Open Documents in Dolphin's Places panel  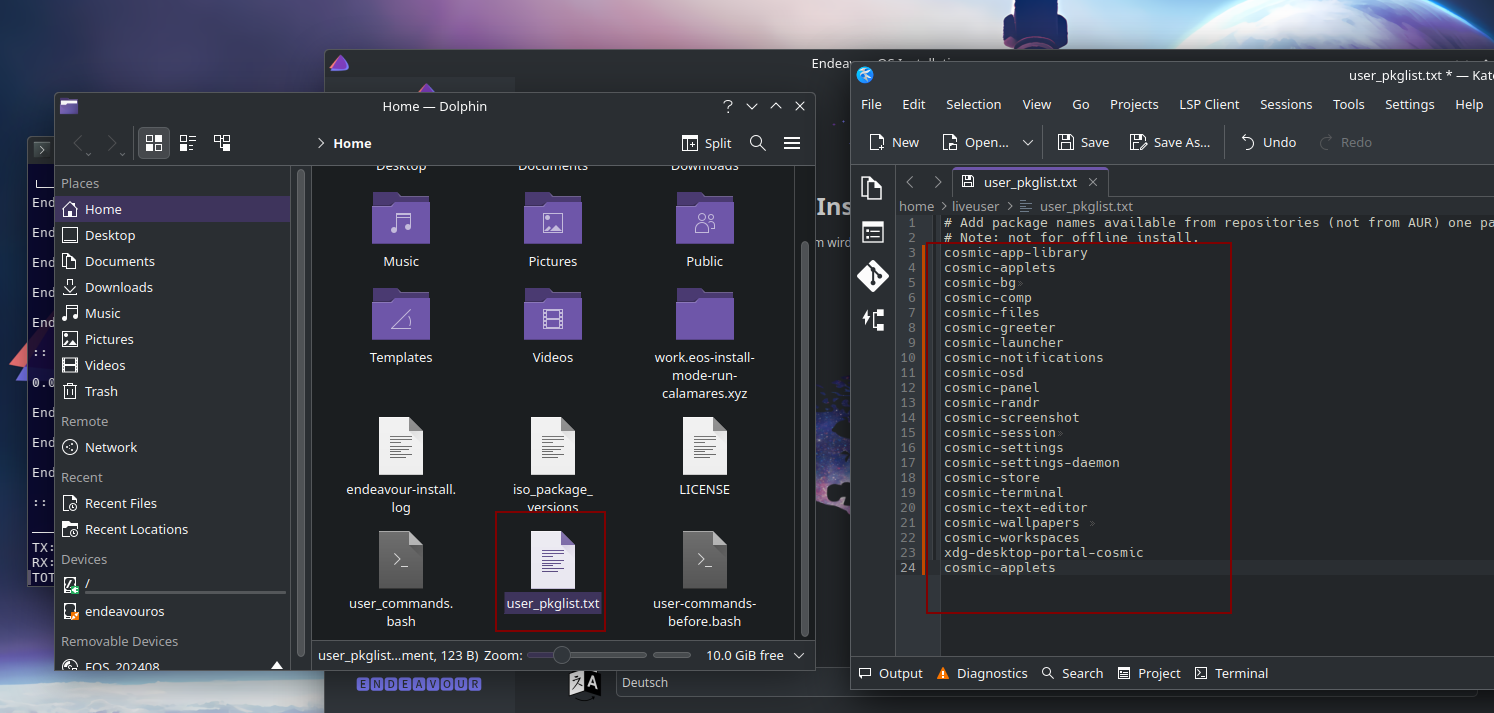[173, 261]
